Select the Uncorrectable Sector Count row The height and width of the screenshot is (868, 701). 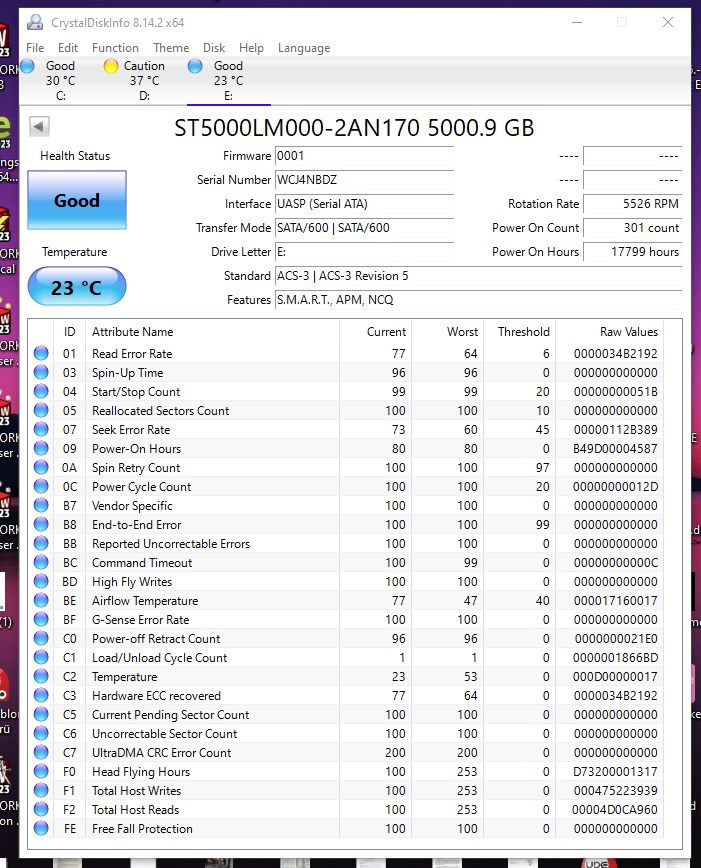tap(346, 733)
